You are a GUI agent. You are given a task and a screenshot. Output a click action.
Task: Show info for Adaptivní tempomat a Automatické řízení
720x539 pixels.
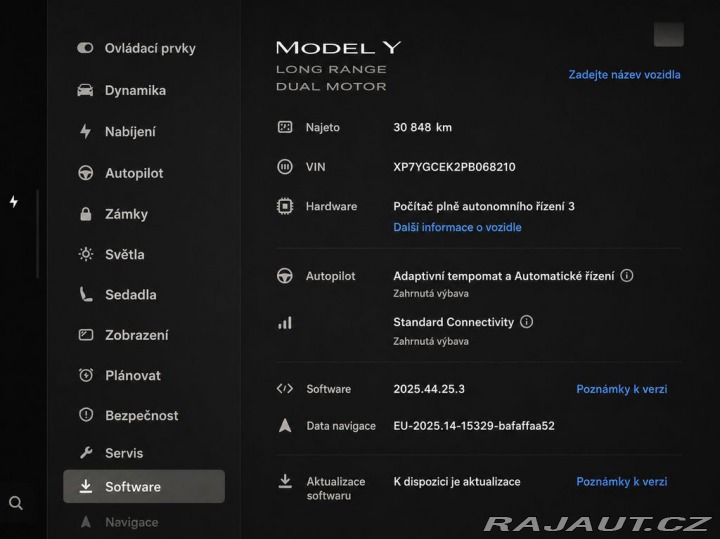pos(627,275)
